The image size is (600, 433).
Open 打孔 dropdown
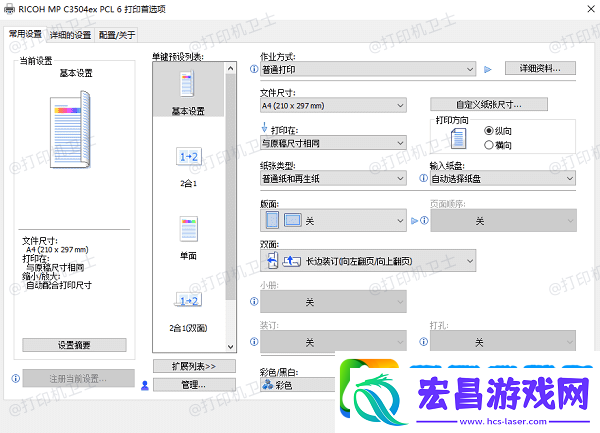502,341
